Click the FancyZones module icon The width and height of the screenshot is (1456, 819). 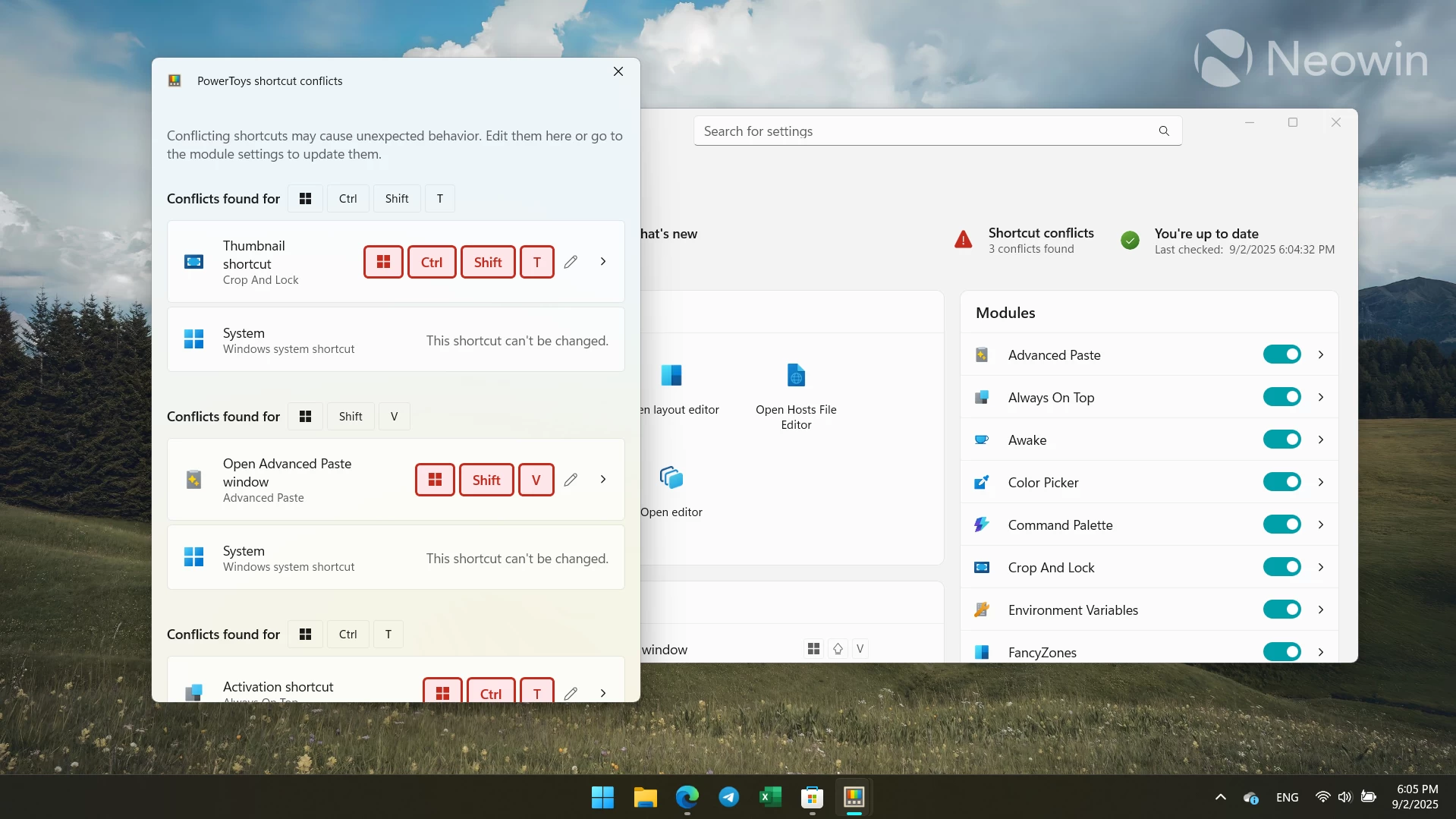tap(982, 652)
